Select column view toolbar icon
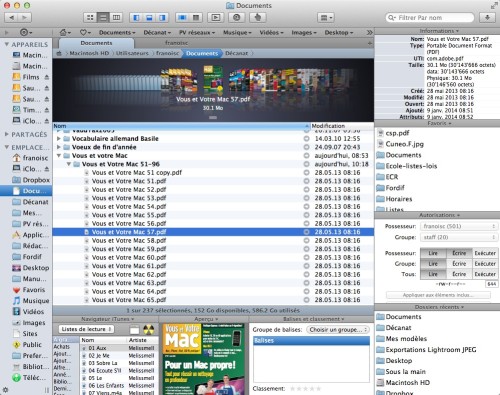The width and height of the screenshot is (500, 395). pos(116,17)
